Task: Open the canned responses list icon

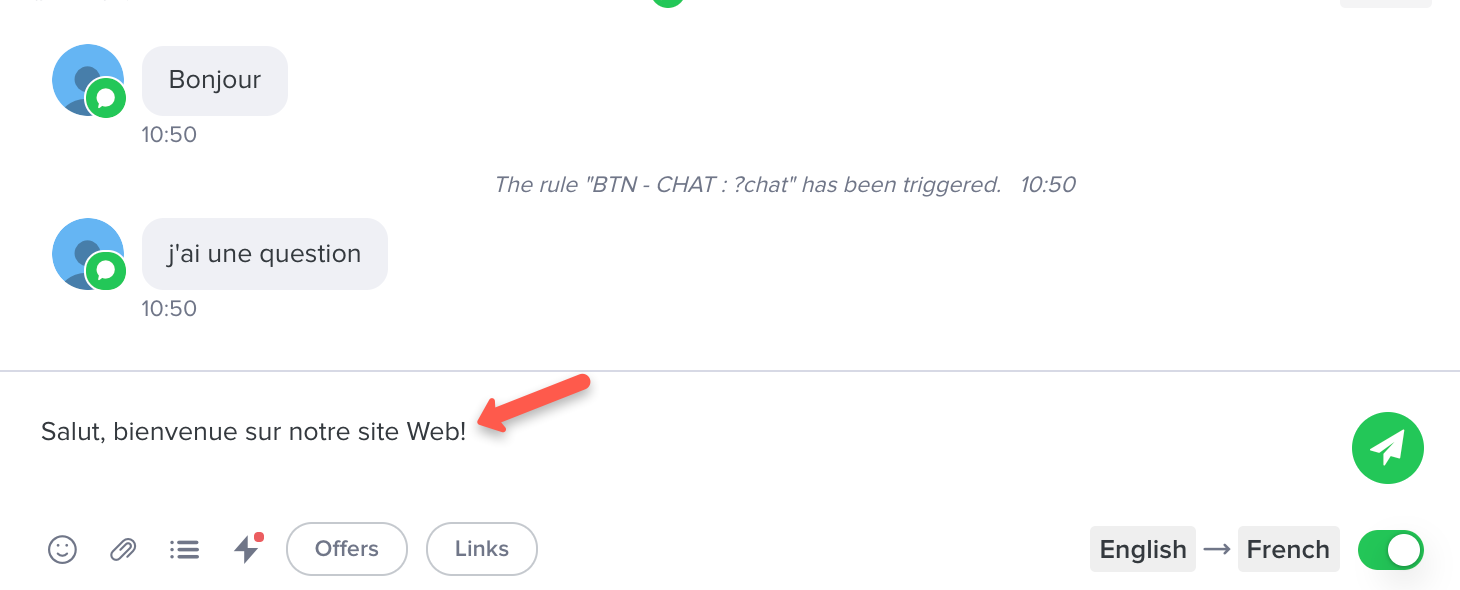Action: pyautogui.click(x=184, y=549)
